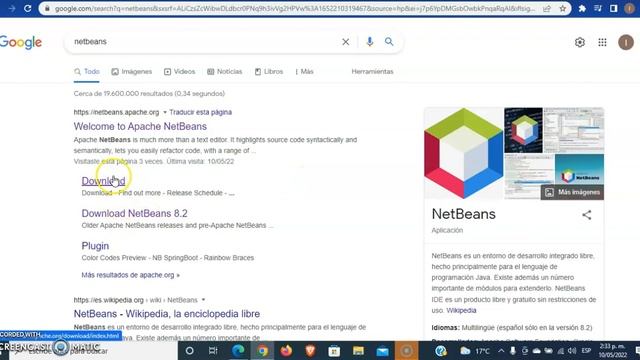Open the weather widget showing 17°C
This screenshot has width=640, height=360.
point(475,351)
